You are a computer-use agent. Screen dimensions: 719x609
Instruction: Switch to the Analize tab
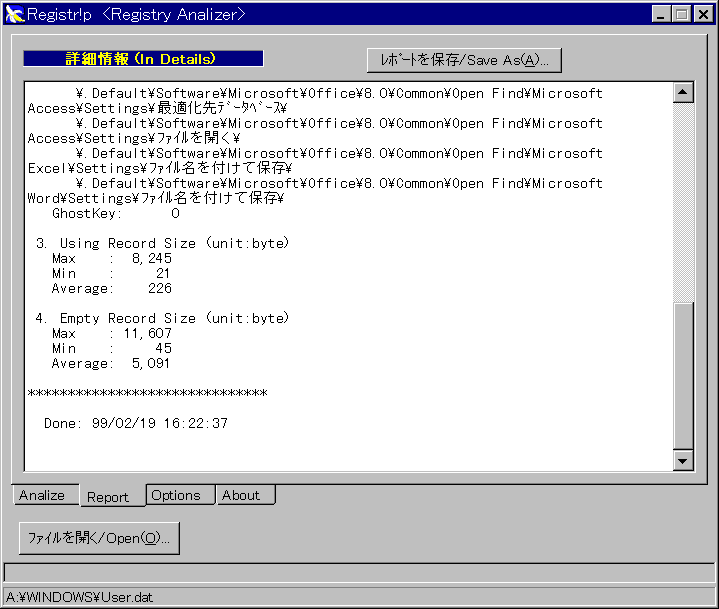click(42, 495)
